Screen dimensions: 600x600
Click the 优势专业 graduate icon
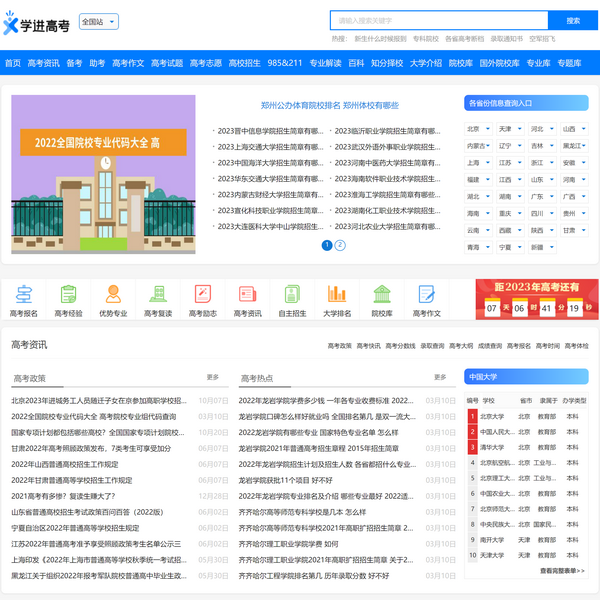(x=113, y=294)
